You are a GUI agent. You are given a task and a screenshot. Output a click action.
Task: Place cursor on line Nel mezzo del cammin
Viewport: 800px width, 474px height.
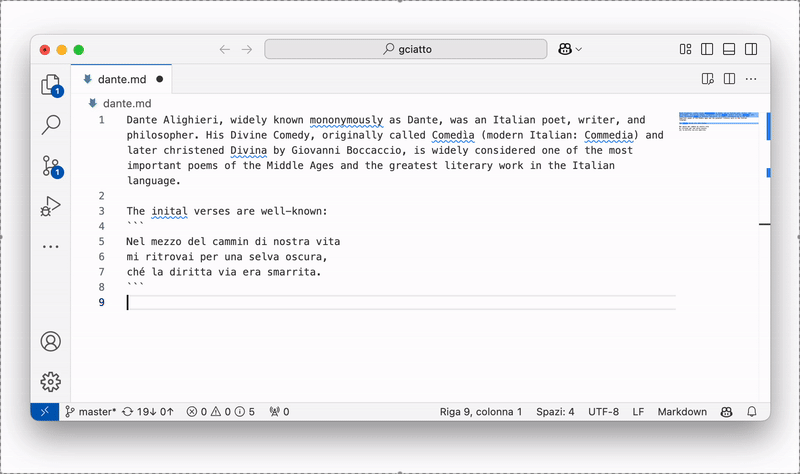[x=233, y=241]
